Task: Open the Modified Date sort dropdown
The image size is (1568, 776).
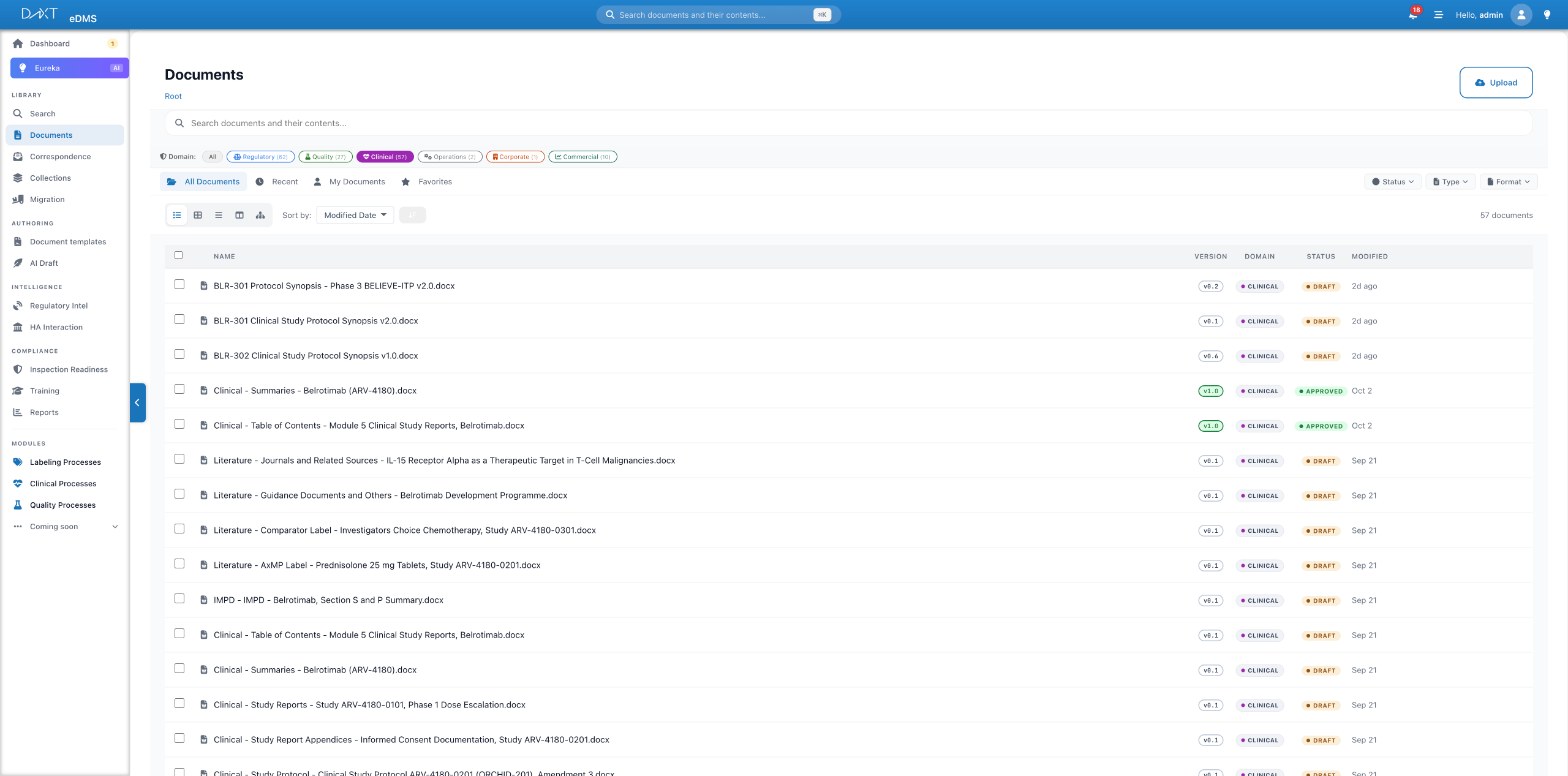Action: pos(355,215)
